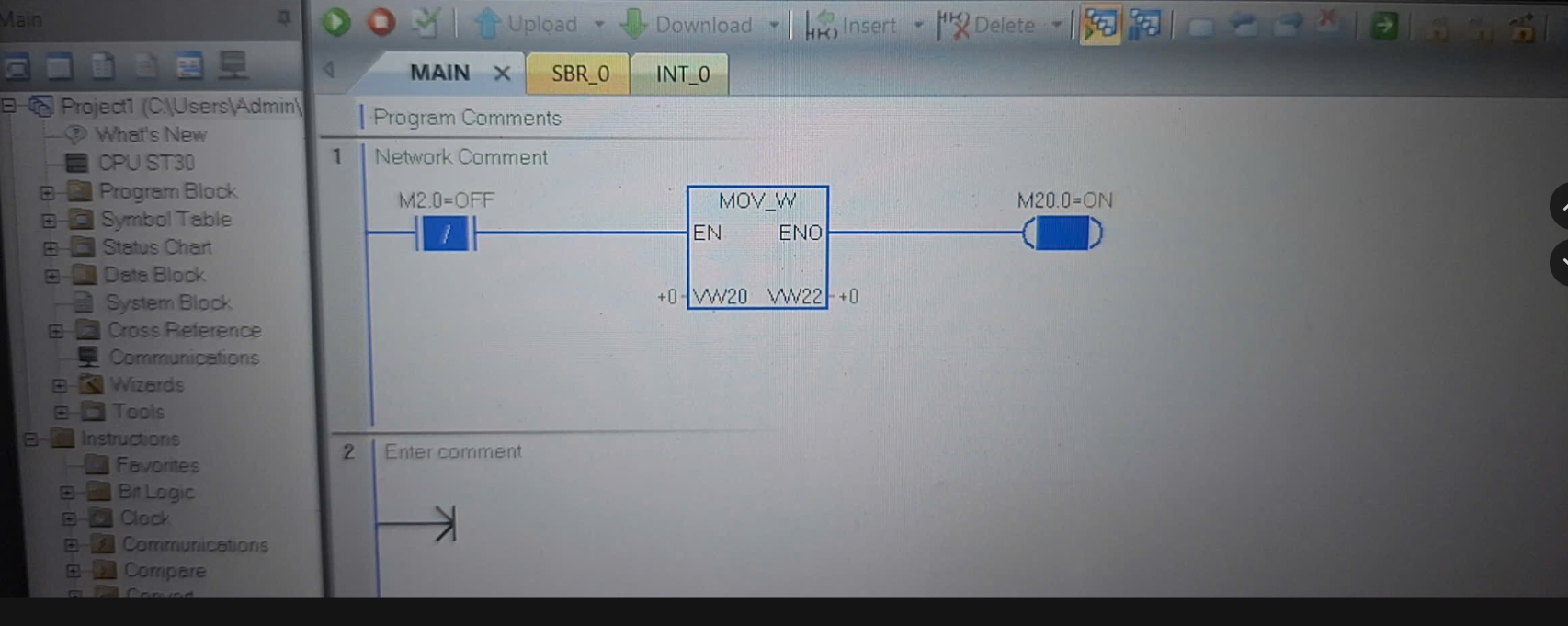Collapse the Instructions tree node
Image resolution: width=1568 pixels, height=626 pixels.
tap(30, 439)
